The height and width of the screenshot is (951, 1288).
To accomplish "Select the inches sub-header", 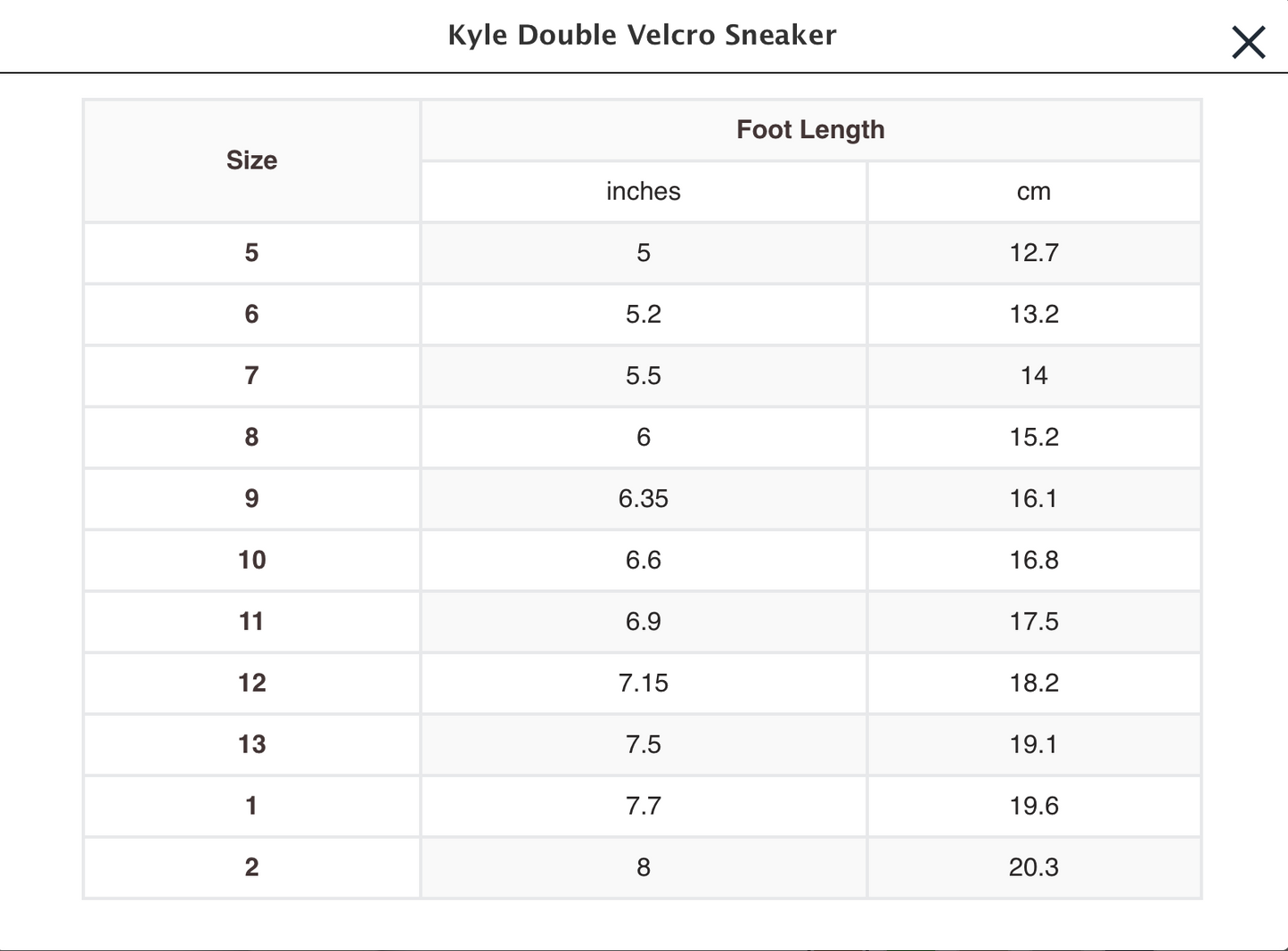I will pyautogui.click(x=643, y=192).
